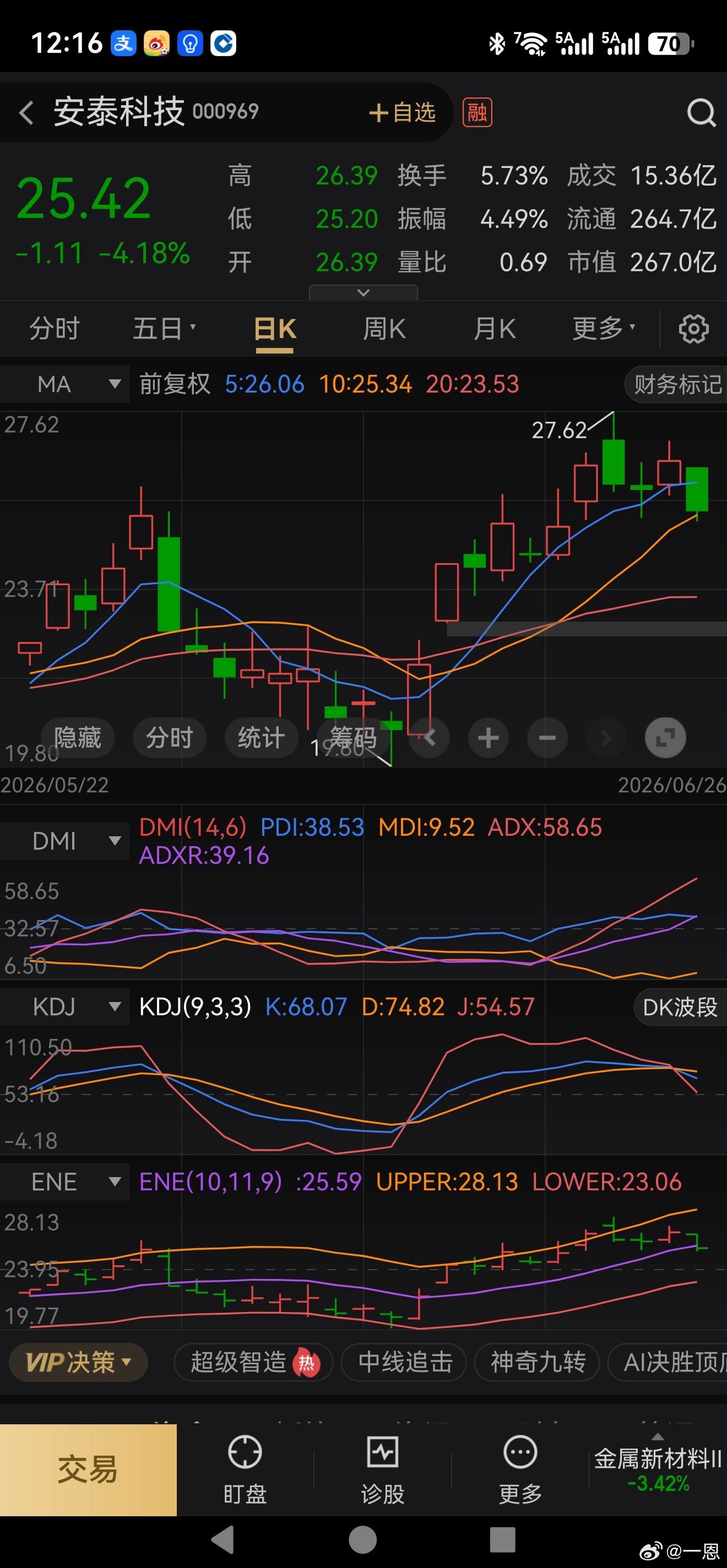Select 中线追击 indicator chip
Image resolution: width=727 pixels, height=1568 pixels.
pyautogui.click(x=404, y=1362)
